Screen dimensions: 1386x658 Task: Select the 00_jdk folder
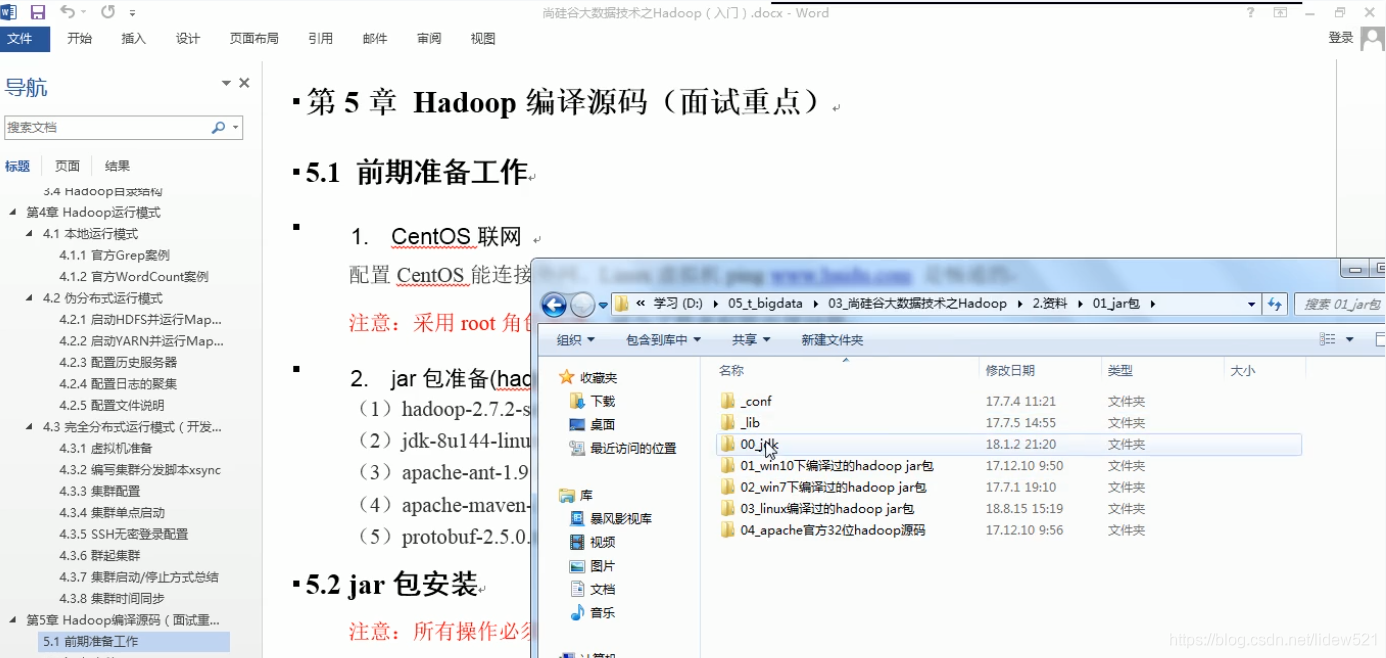[759, 444]
